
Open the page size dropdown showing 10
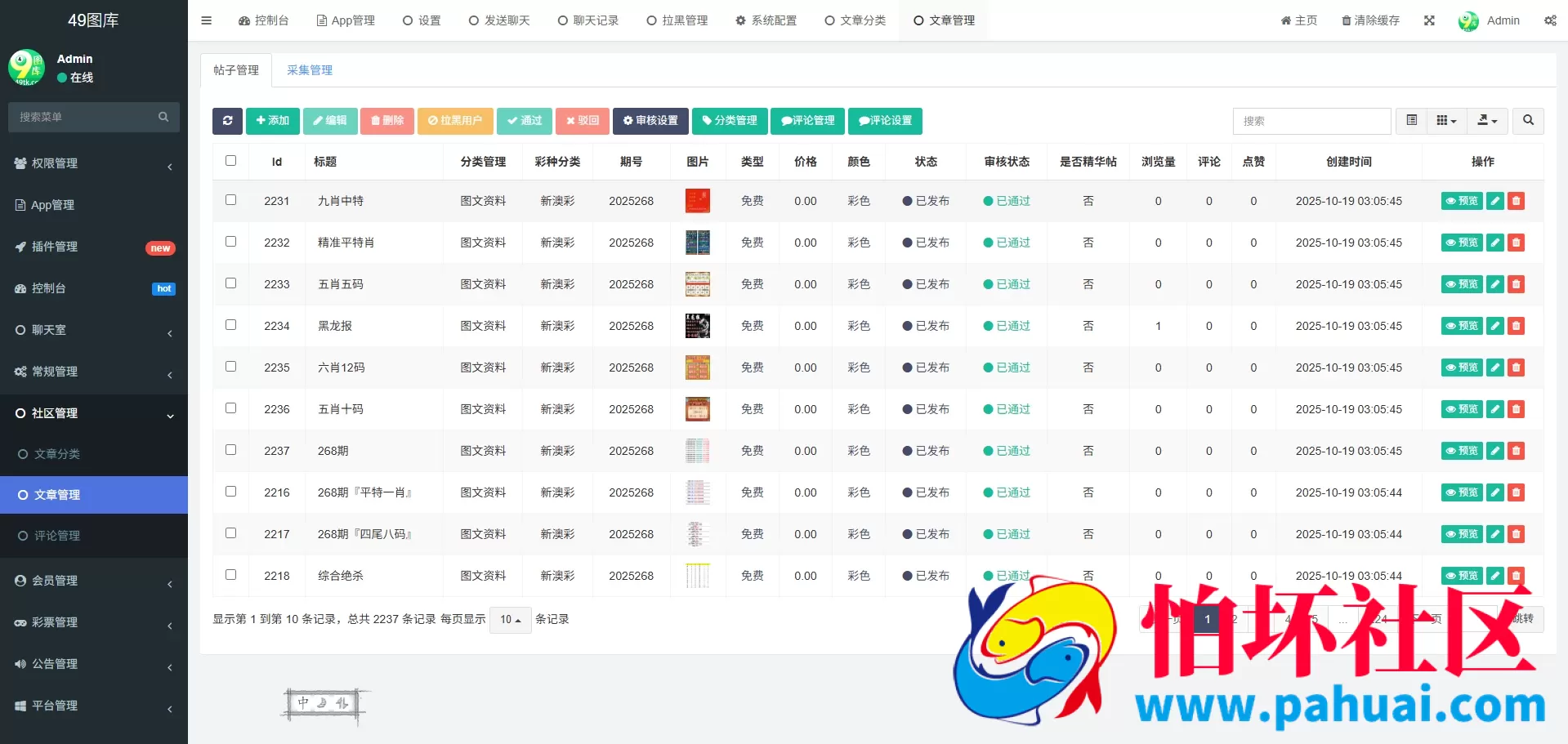pos(509,620)
